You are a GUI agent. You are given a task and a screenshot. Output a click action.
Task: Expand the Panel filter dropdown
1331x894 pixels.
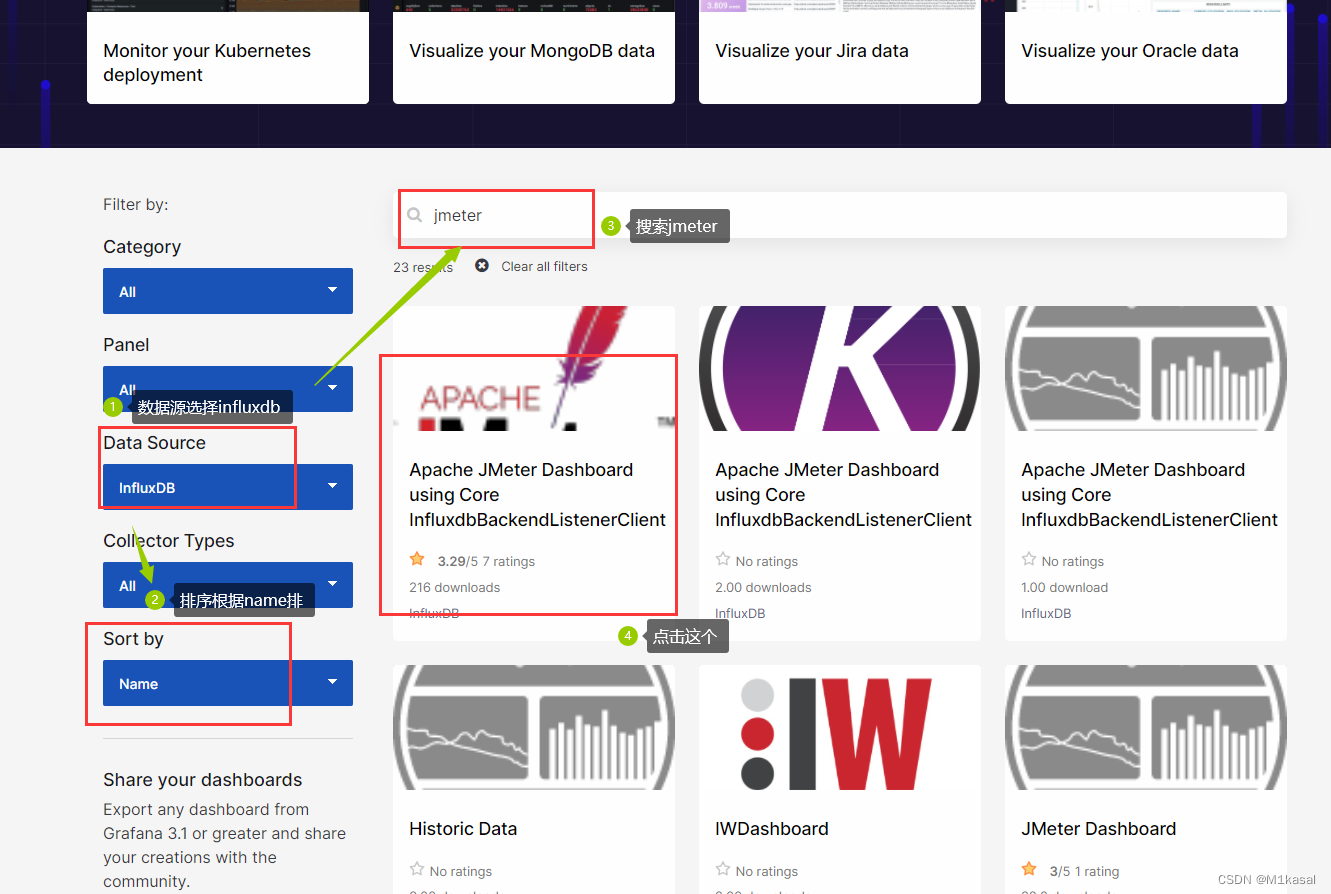pyautogui.click(x=228, y=389)
